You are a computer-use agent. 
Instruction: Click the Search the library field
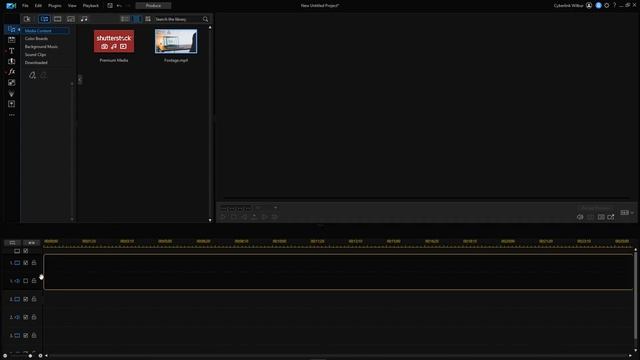pos(178,19)
